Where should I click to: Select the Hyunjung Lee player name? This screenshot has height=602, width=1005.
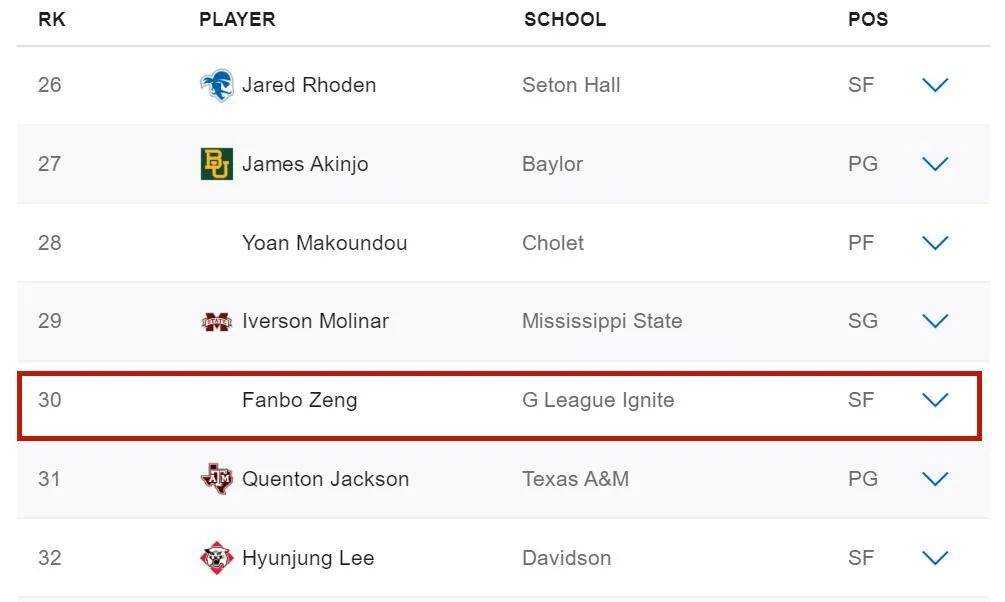[308, 558]
